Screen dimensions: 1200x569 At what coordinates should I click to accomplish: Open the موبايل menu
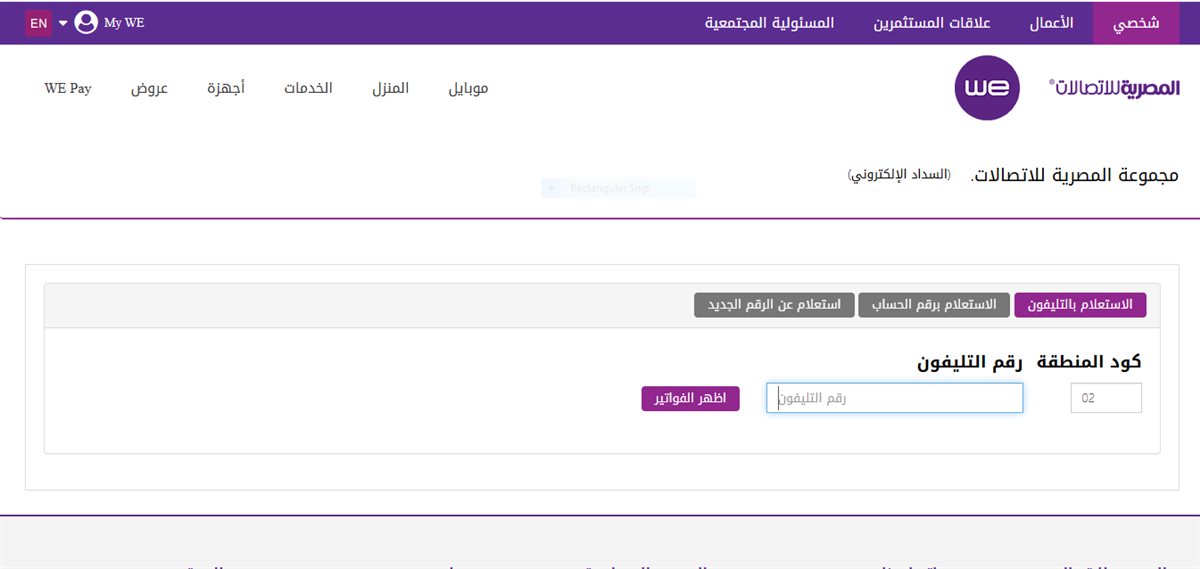tap(468, 88)
